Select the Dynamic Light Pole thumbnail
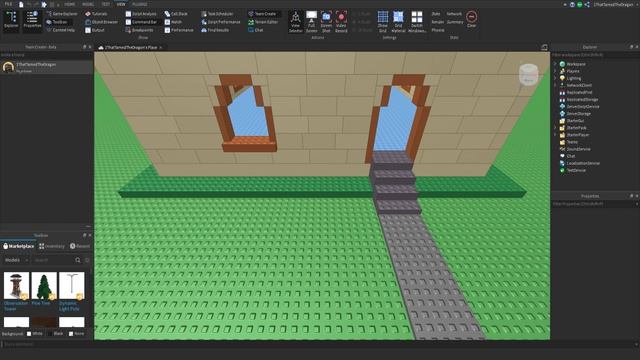The image size is (640, 360). pos(72,286)
